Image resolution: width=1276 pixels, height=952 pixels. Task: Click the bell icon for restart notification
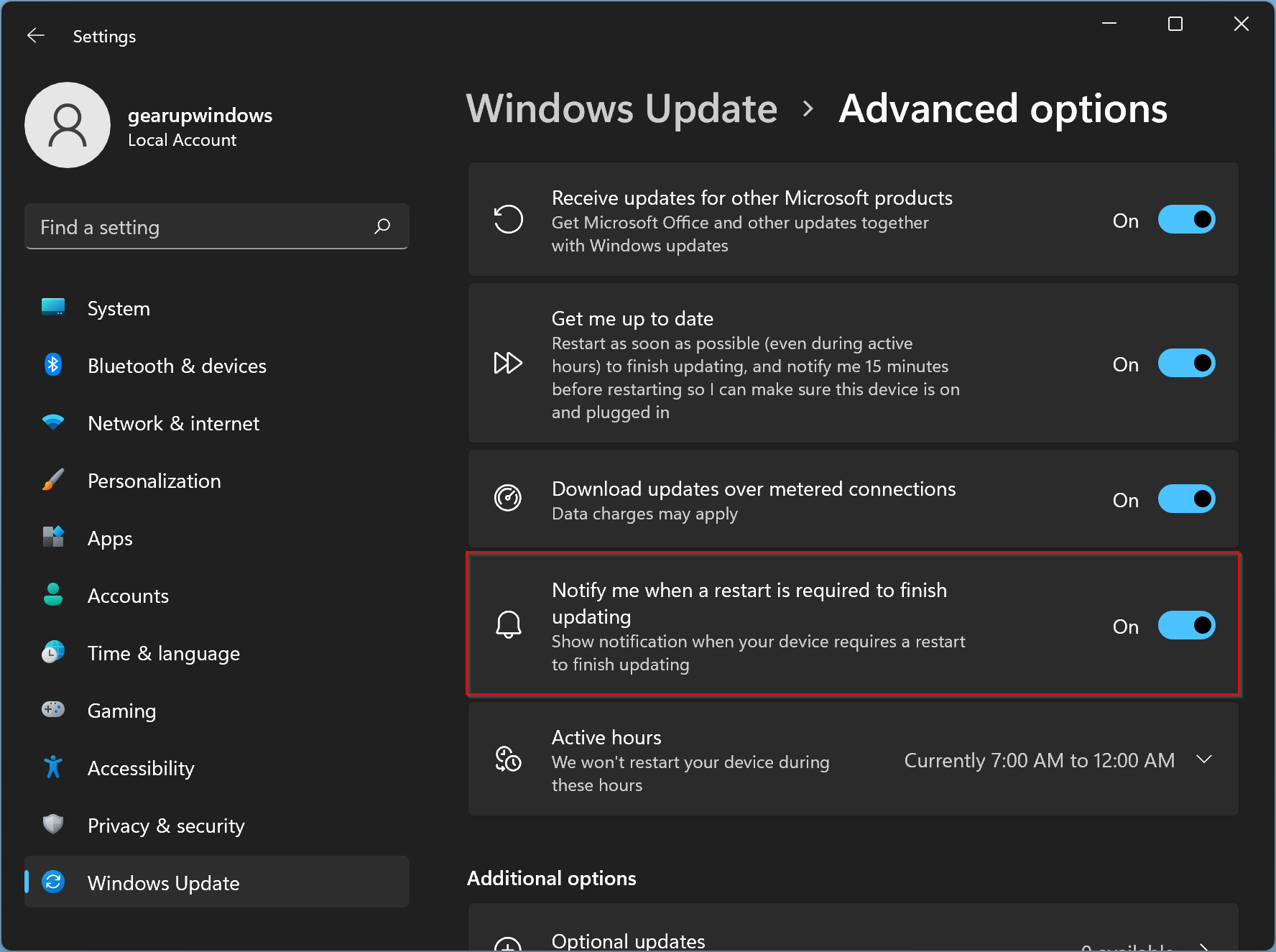click(508, 624)
